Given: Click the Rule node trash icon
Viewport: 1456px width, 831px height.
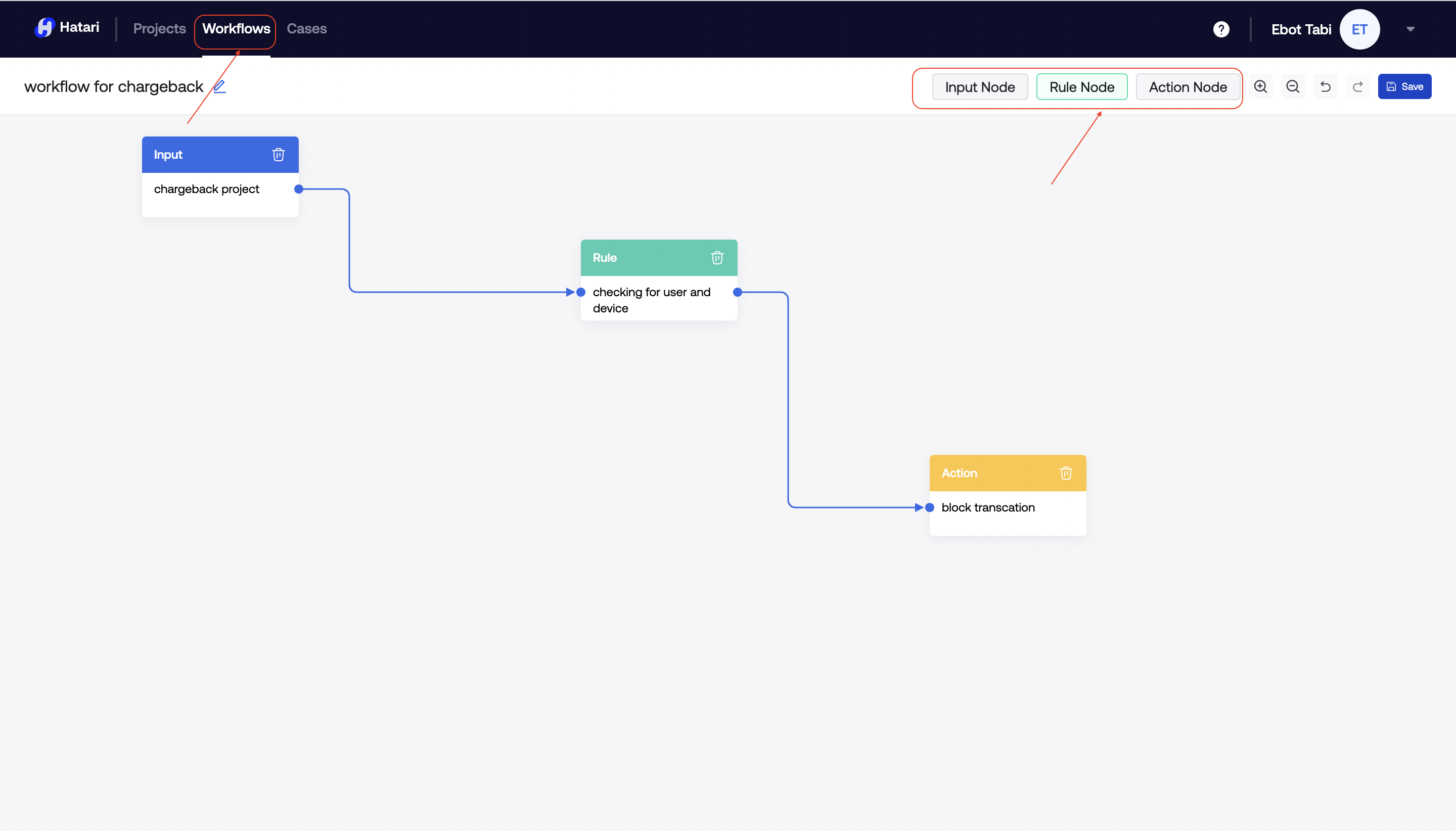Looking at the screenshot, I should (x=717, y=258).
